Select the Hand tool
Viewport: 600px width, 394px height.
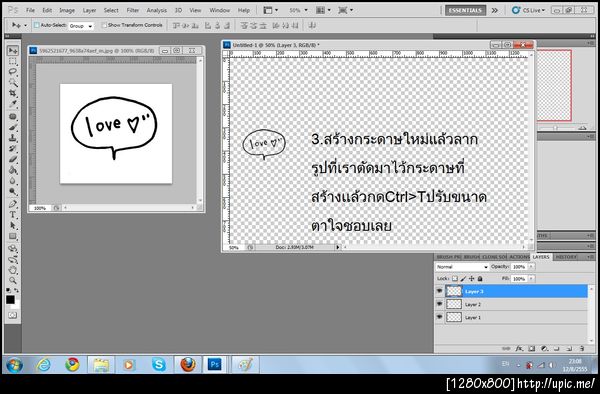pos(13,270)
